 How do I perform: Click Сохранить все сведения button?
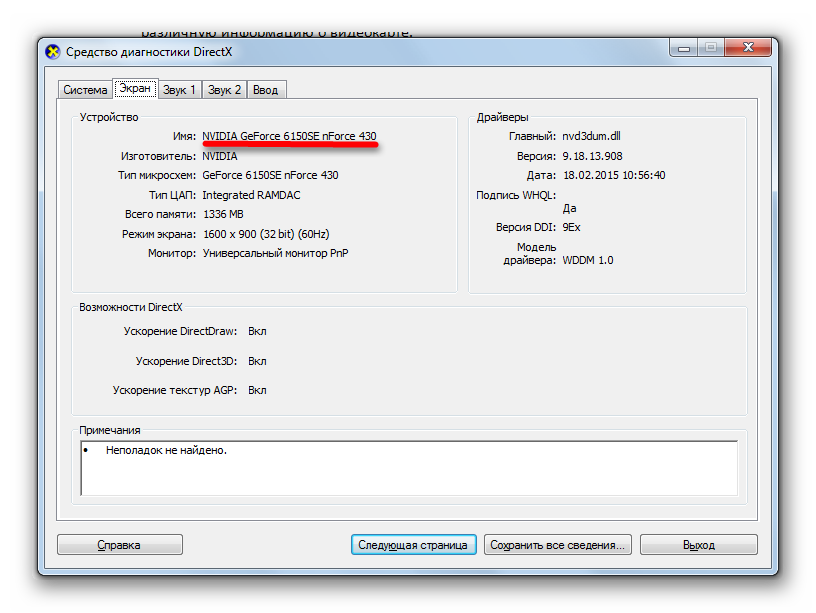(557, 545)
